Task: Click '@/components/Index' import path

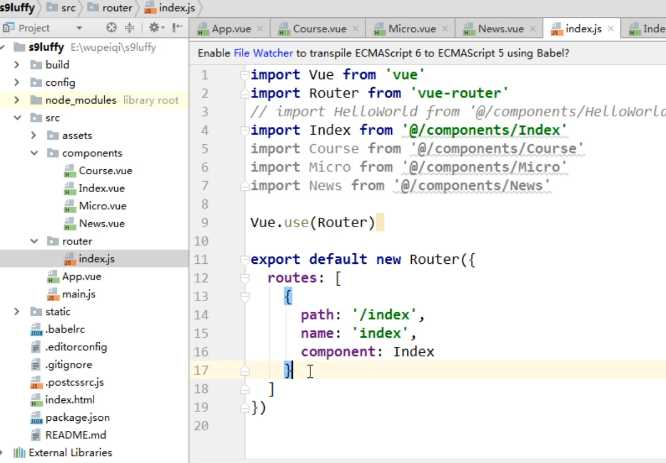Action: point(484,130)
